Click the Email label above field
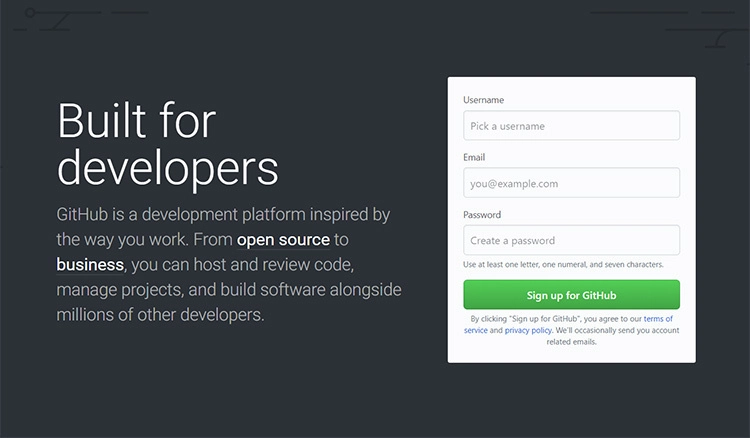Image resolution: width=750 pixels, height=438 pixels. click(474, 157)
